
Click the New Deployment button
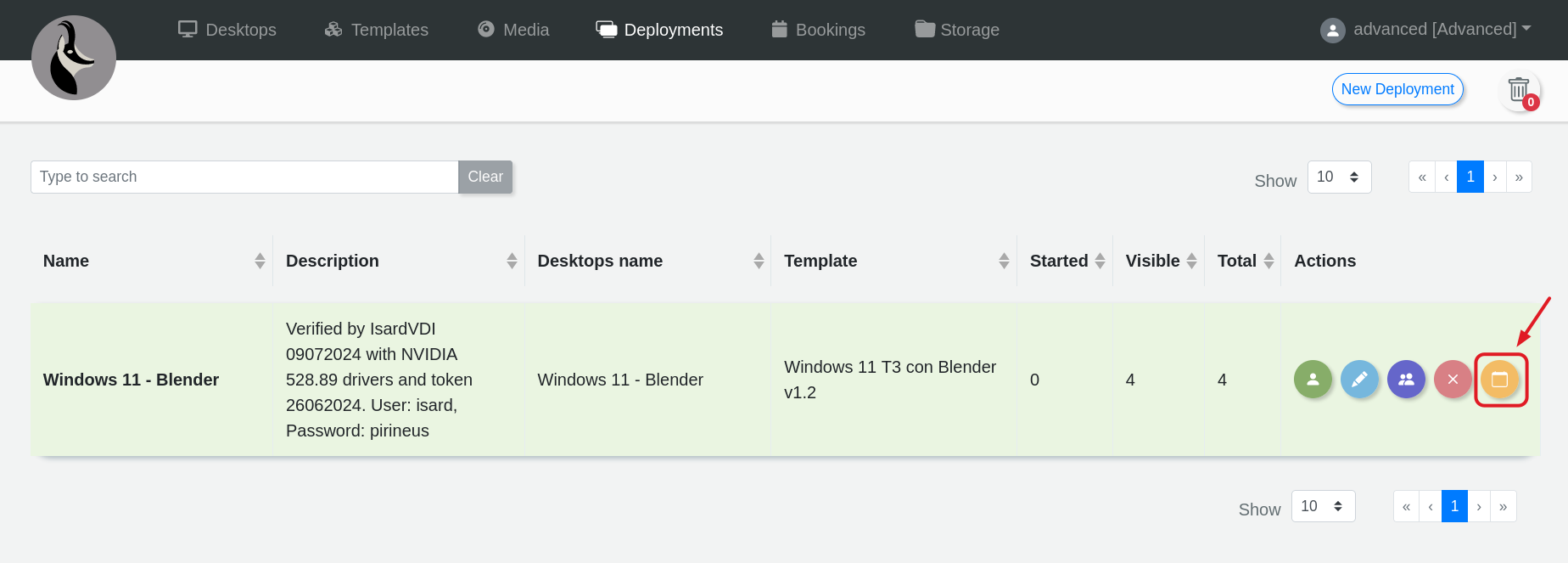(x=1397, y=89)
